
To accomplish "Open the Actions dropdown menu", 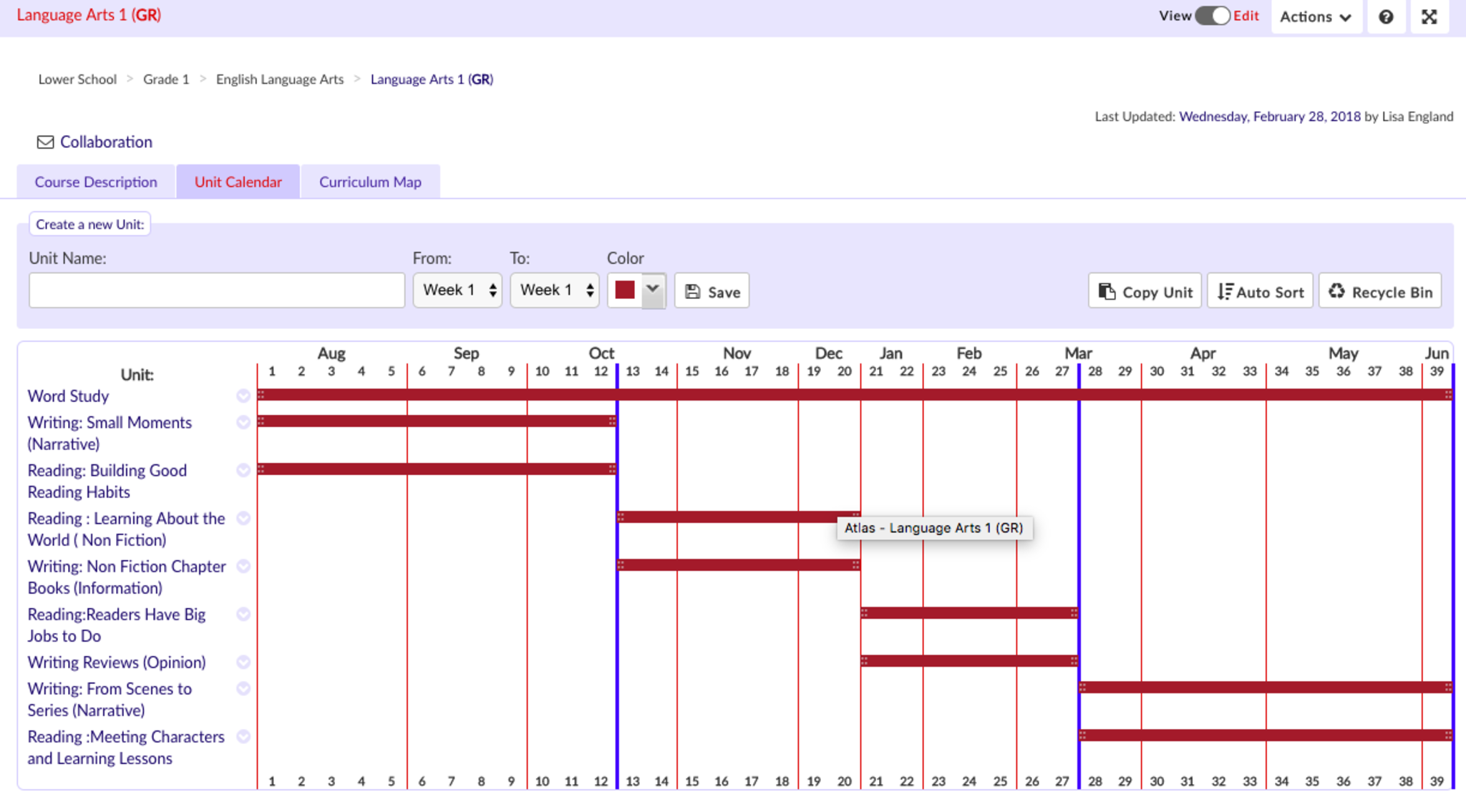I will [x=1316, y=16].
